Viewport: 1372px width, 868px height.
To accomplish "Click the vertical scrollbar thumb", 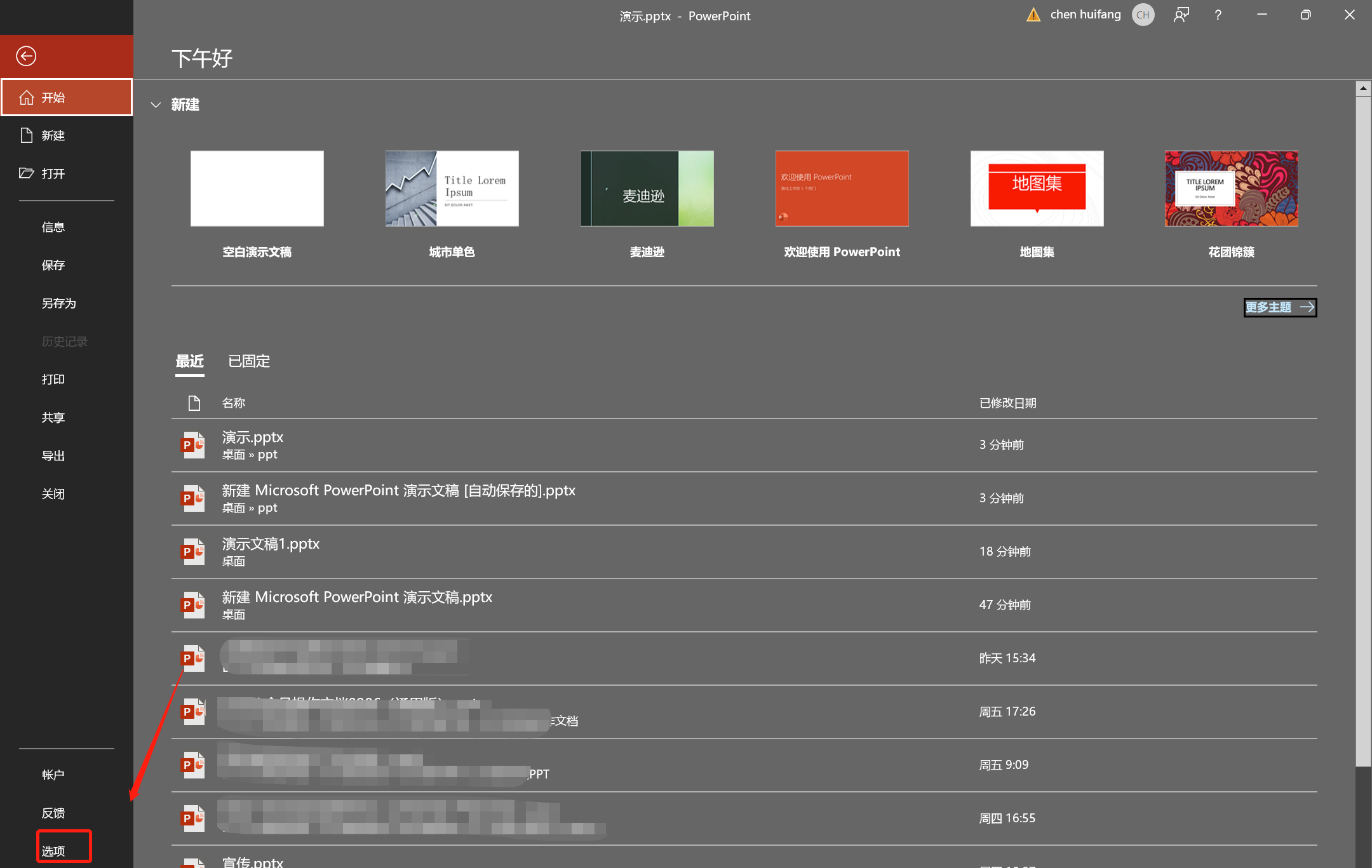I will point(1363,432).
